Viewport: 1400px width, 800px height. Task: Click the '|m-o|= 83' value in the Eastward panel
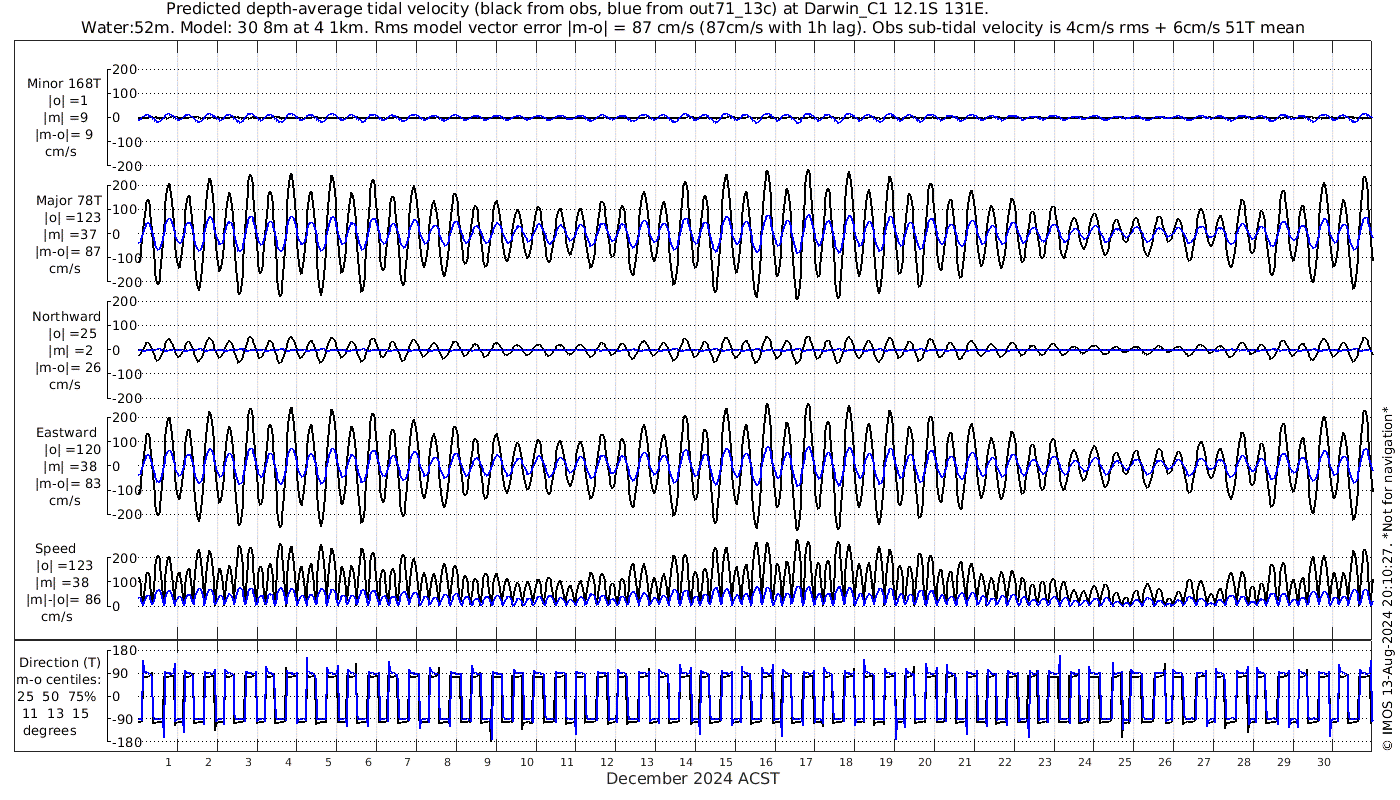(68, 484)
